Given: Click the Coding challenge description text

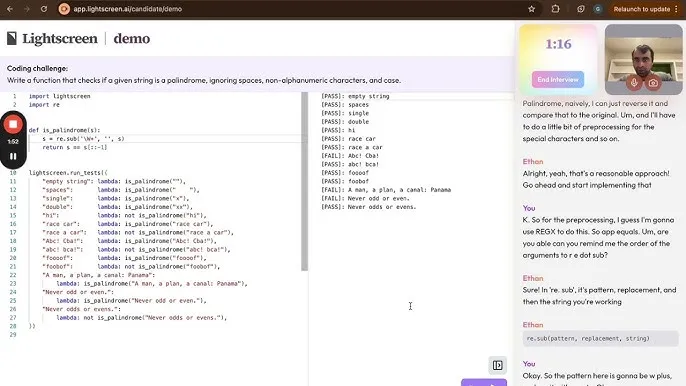Looking at the screenshot, I should tap(204, 81).
